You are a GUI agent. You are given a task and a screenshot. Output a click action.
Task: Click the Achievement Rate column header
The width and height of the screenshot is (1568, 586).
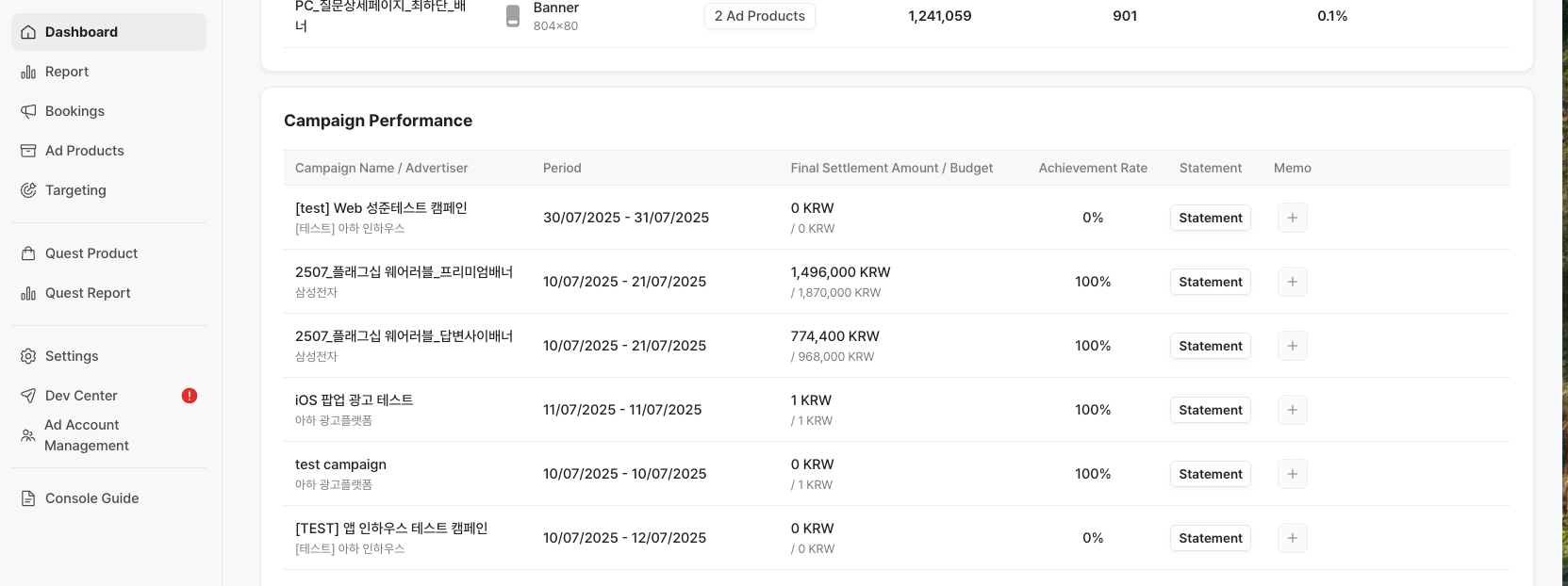[x=1093, y=168]
